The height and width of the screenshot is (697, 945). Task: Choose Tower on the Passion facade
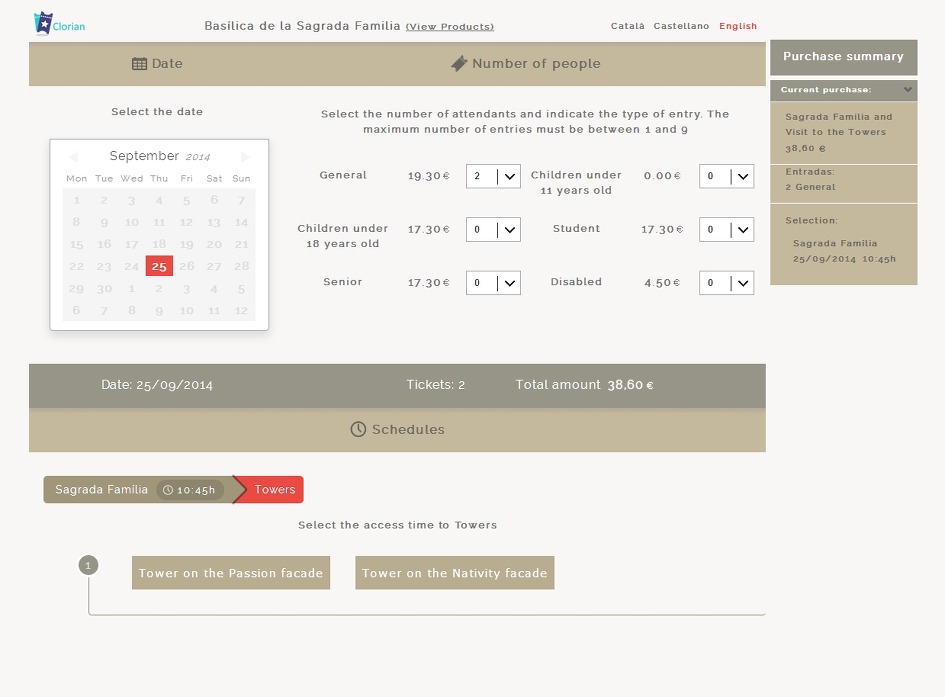231,573
